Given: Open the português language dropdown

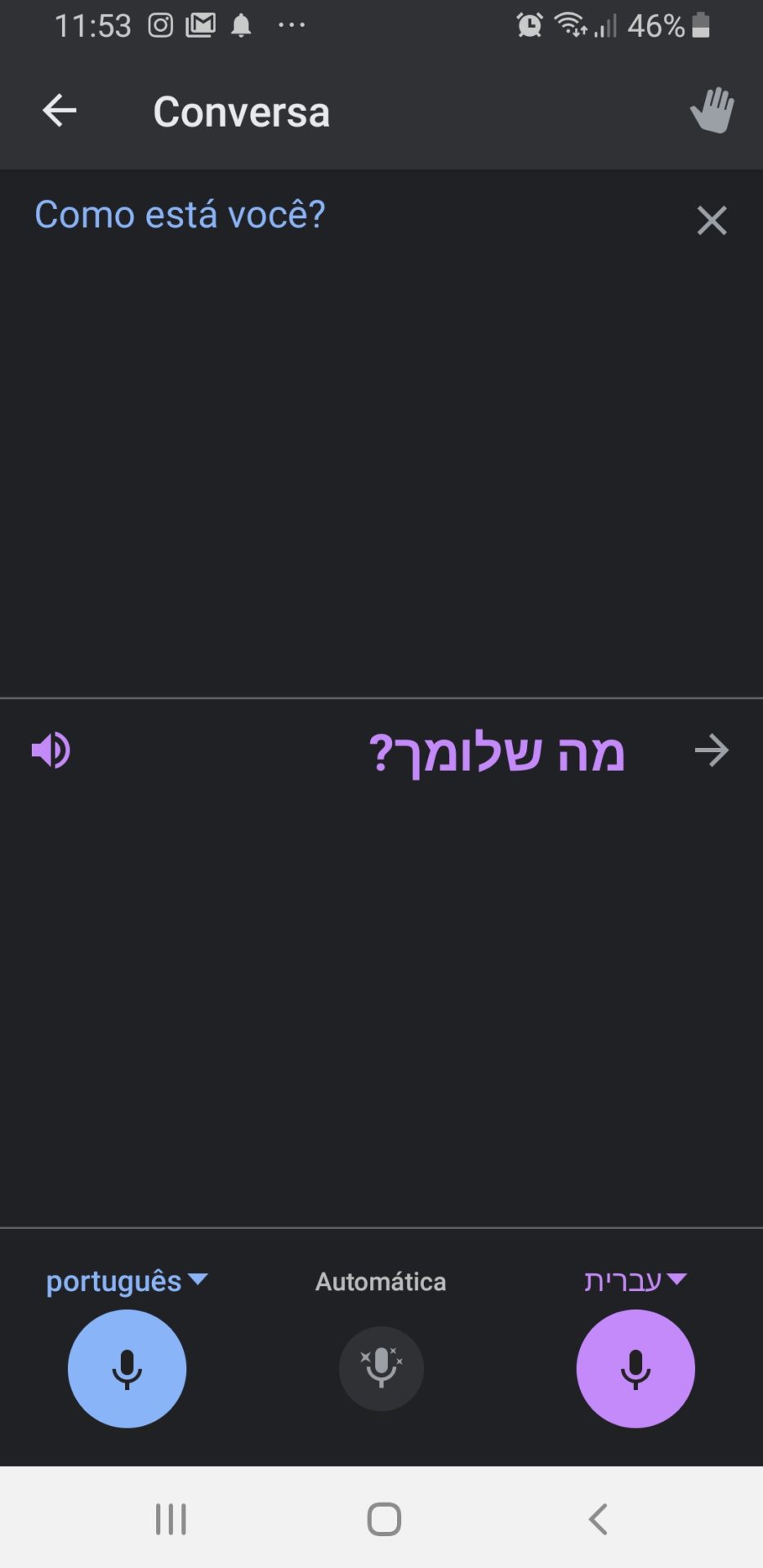Looking at the screenshot, I should 127,1281.
